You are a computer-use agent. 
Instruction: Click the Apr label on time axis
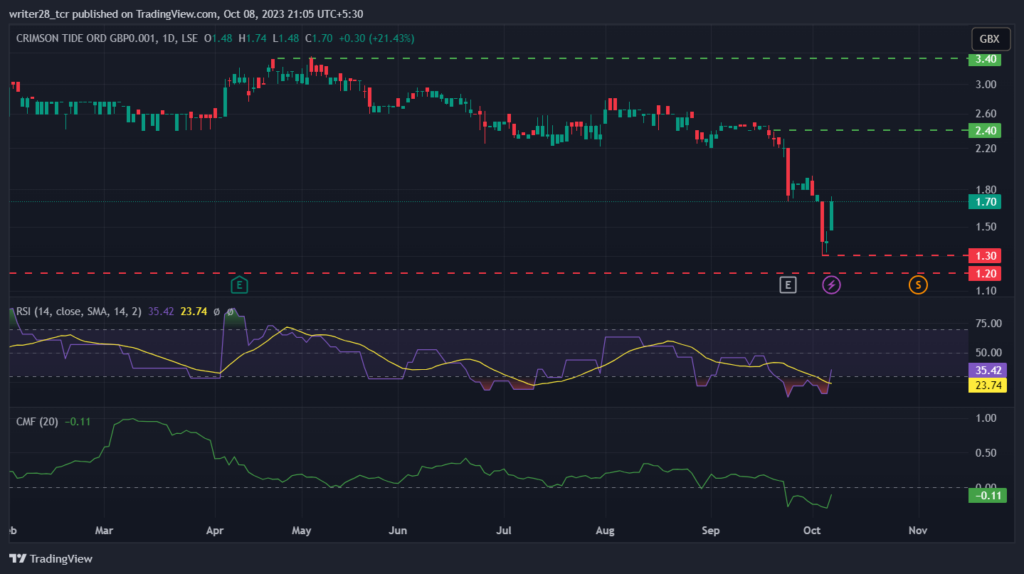click(215, 530)
